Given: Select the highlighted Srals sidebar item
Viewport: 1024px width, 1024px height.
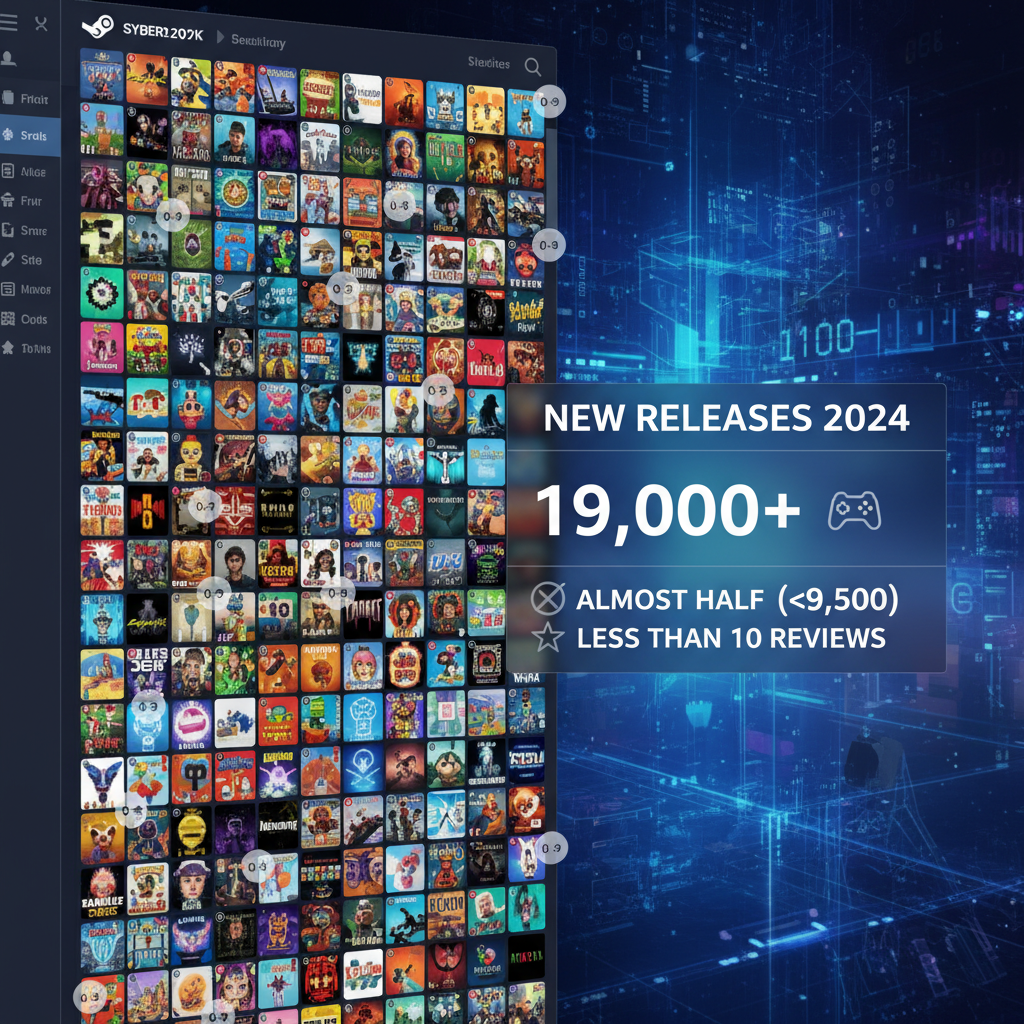Looking at the screenshot, I should [30, 136].
